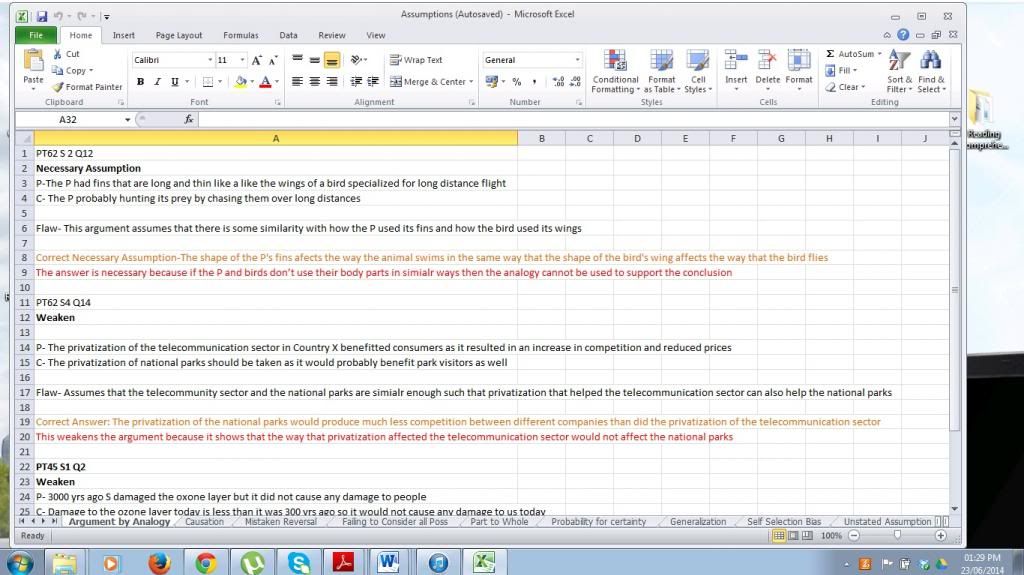
Task: Apply the Comma Style icon
Action: click(x=534, y=82)
